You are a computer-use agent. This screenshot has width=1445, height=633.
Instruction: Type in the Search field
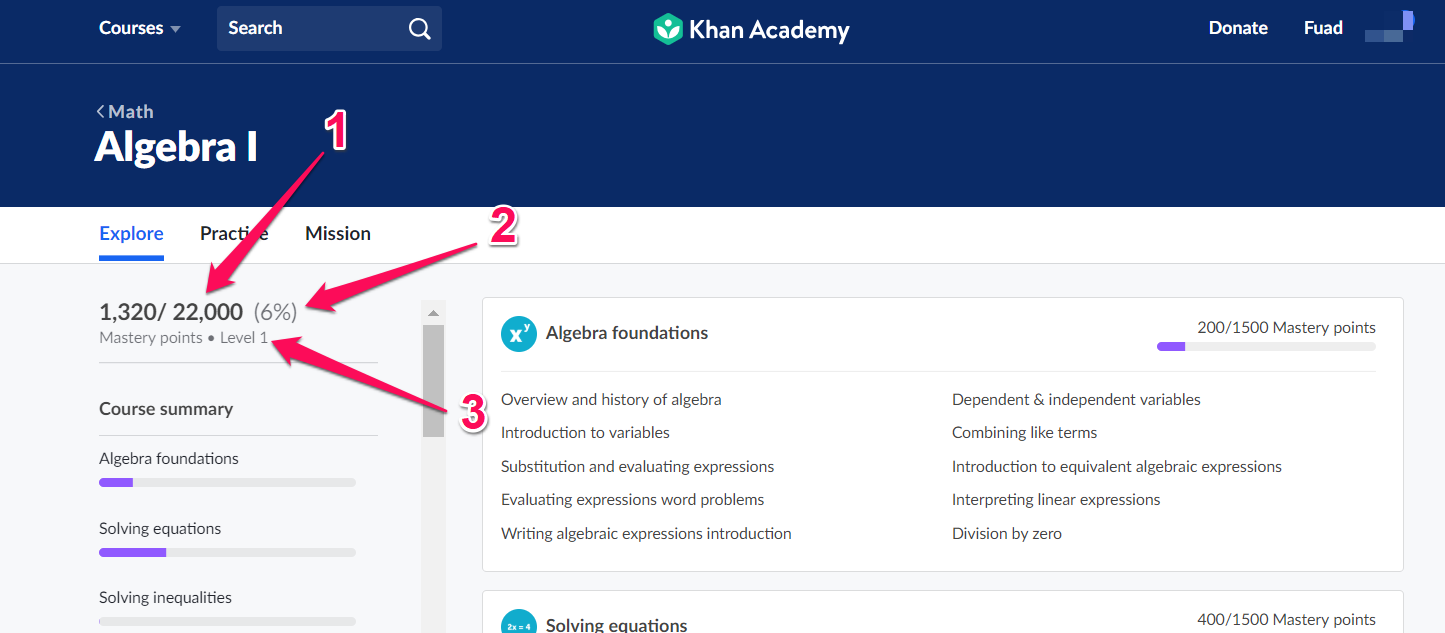(310, 28)
